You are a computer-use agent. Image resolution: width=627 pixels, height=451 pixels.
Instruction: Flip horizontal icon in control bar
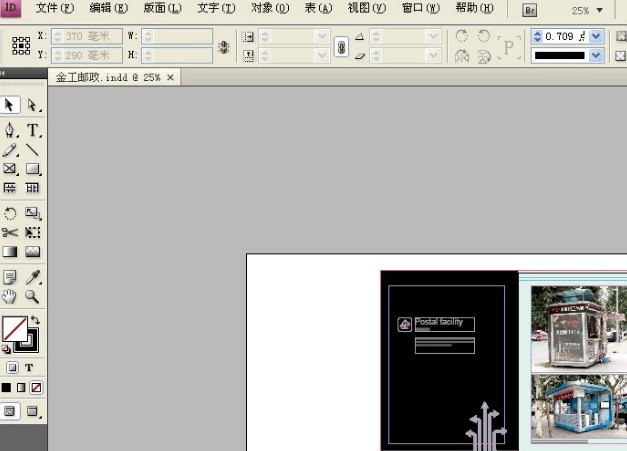462,56
